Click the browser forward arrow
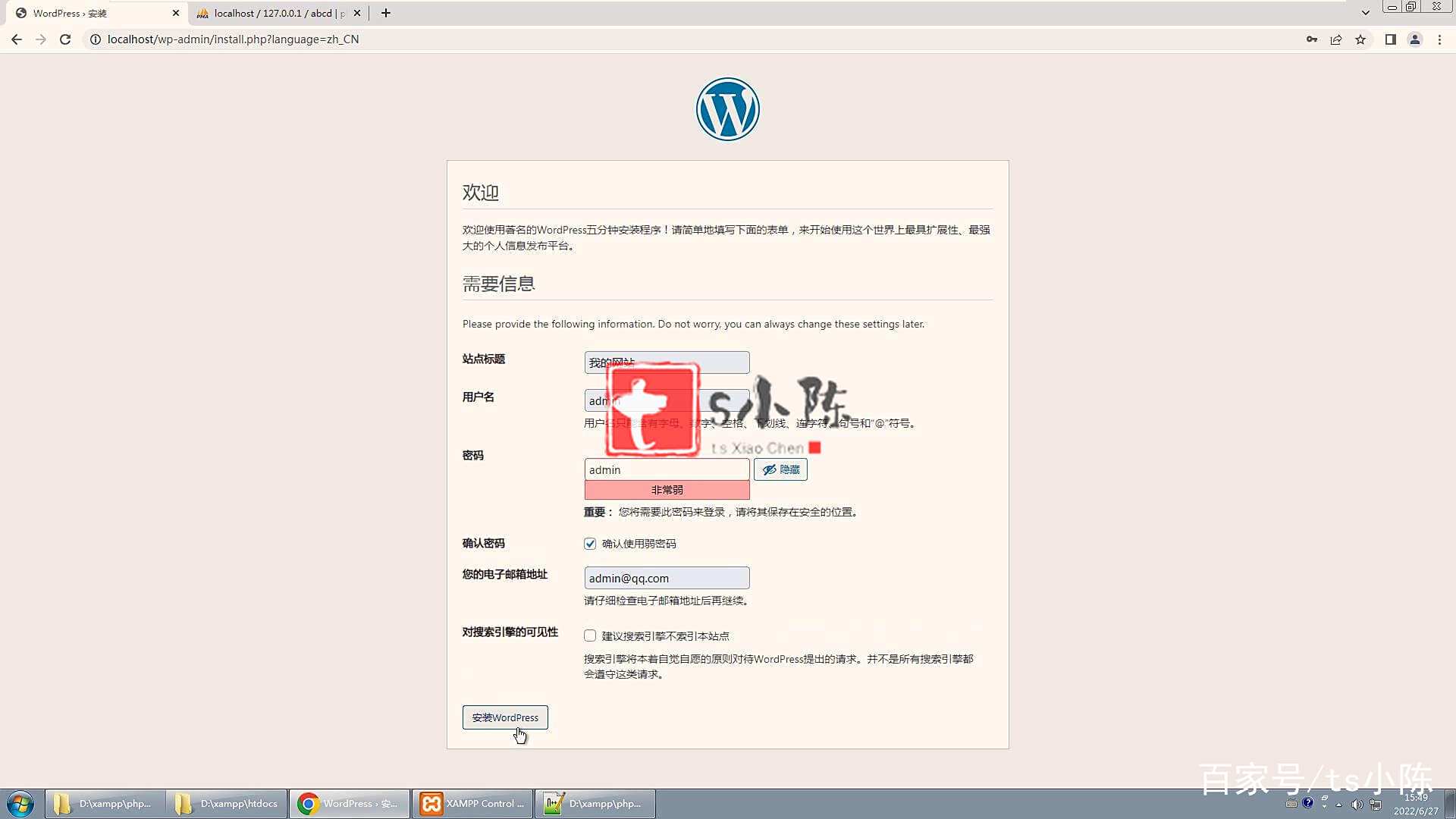This screenshot has height=819, width=1456. [41, 39]
